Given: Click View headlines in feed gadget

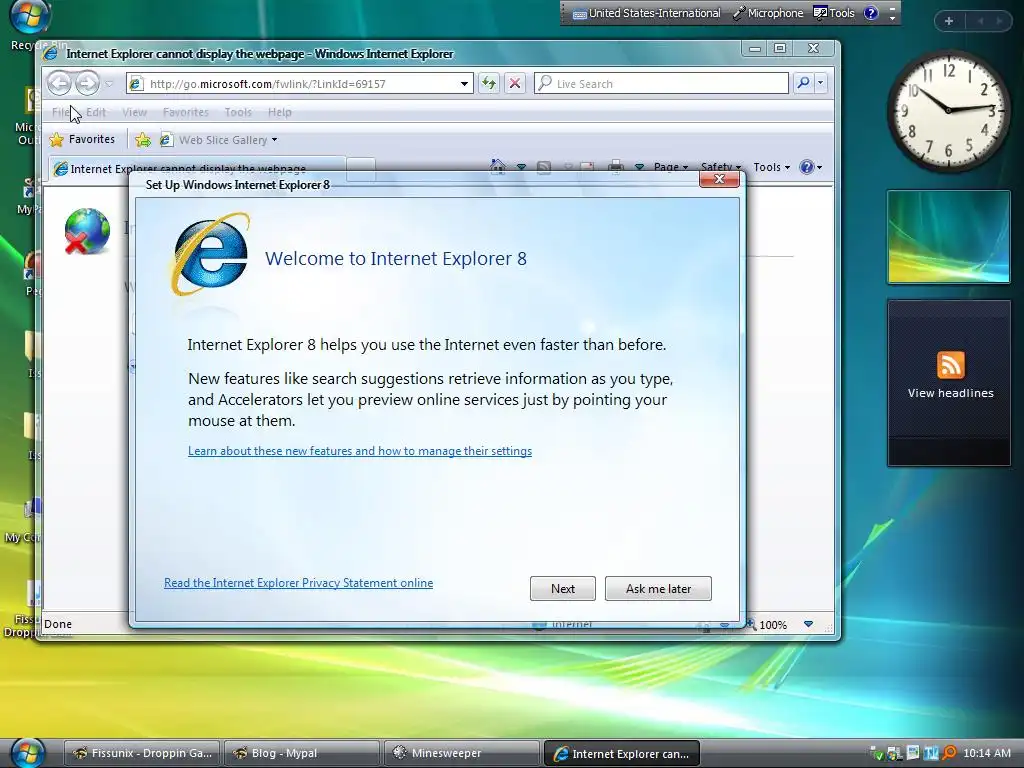Looking at the screenshot, I should pos(950,393).
